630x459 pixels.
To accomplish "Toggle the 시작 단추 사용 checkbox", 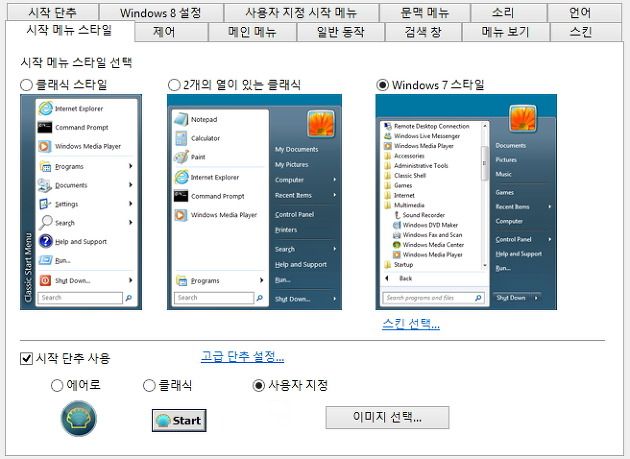I will pos(26,358).
